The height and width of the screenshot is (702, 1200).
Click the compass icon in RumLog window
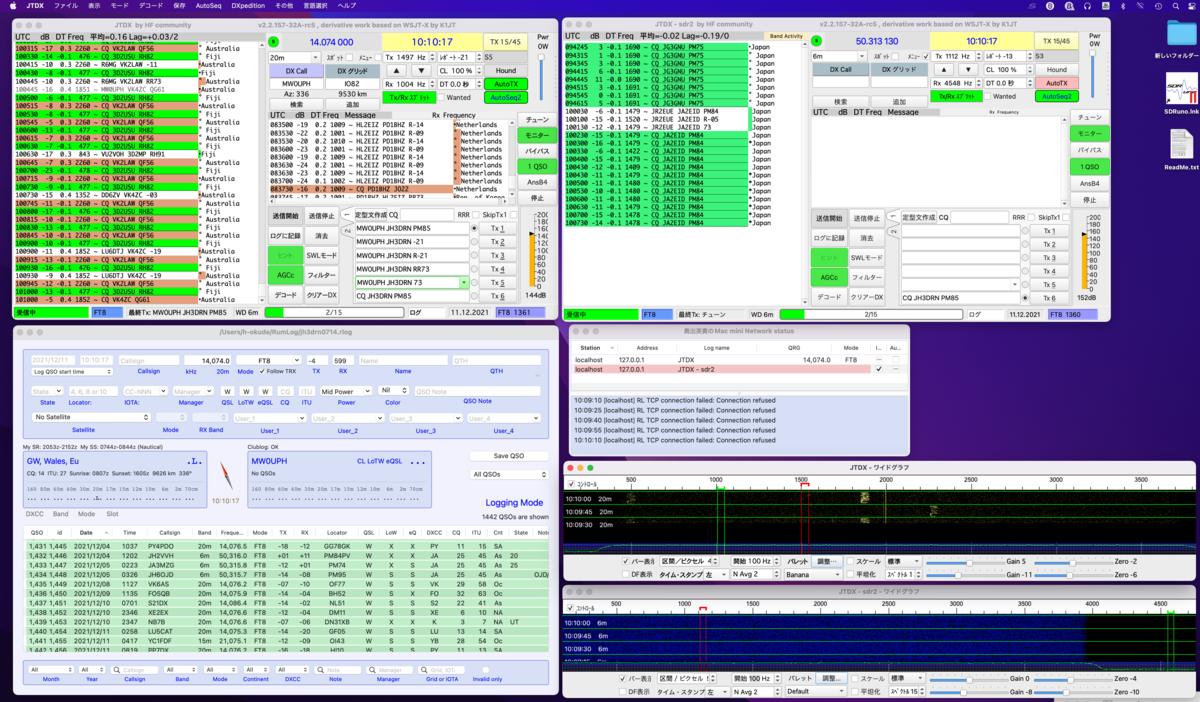pyautogui.click(x=226, y=477)
